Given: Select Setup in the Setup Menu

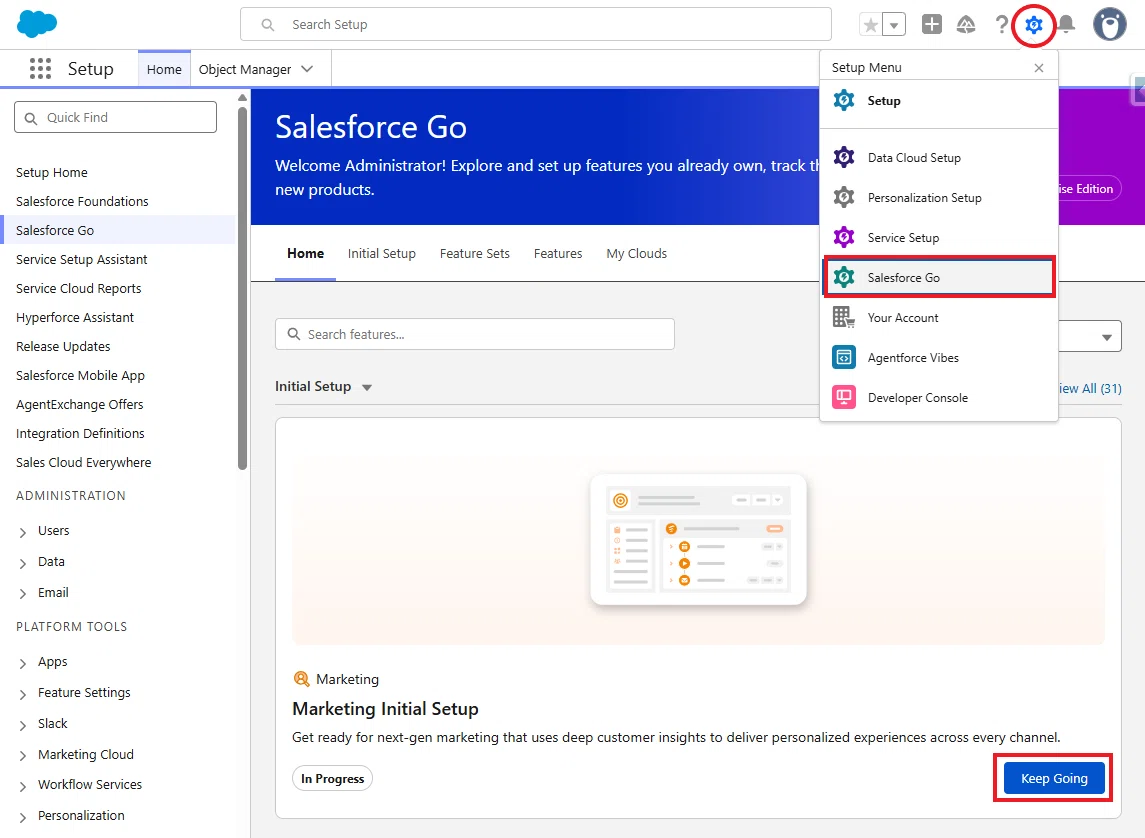Looking at the screenshot, I should point(939,101).
